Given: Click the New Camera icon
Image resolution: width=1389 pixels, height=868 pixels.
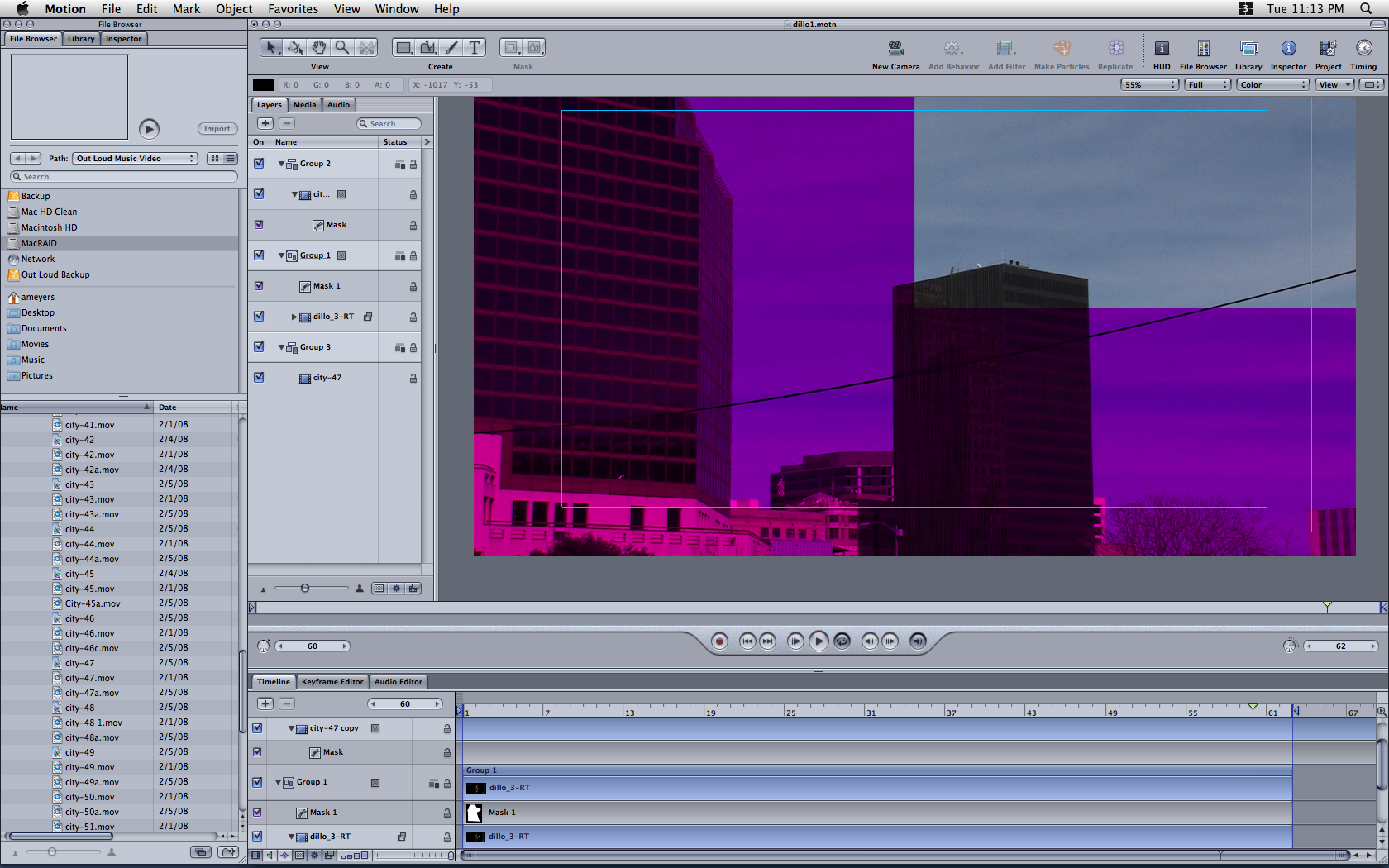Looking at the screenshot, I should point(895,49).
